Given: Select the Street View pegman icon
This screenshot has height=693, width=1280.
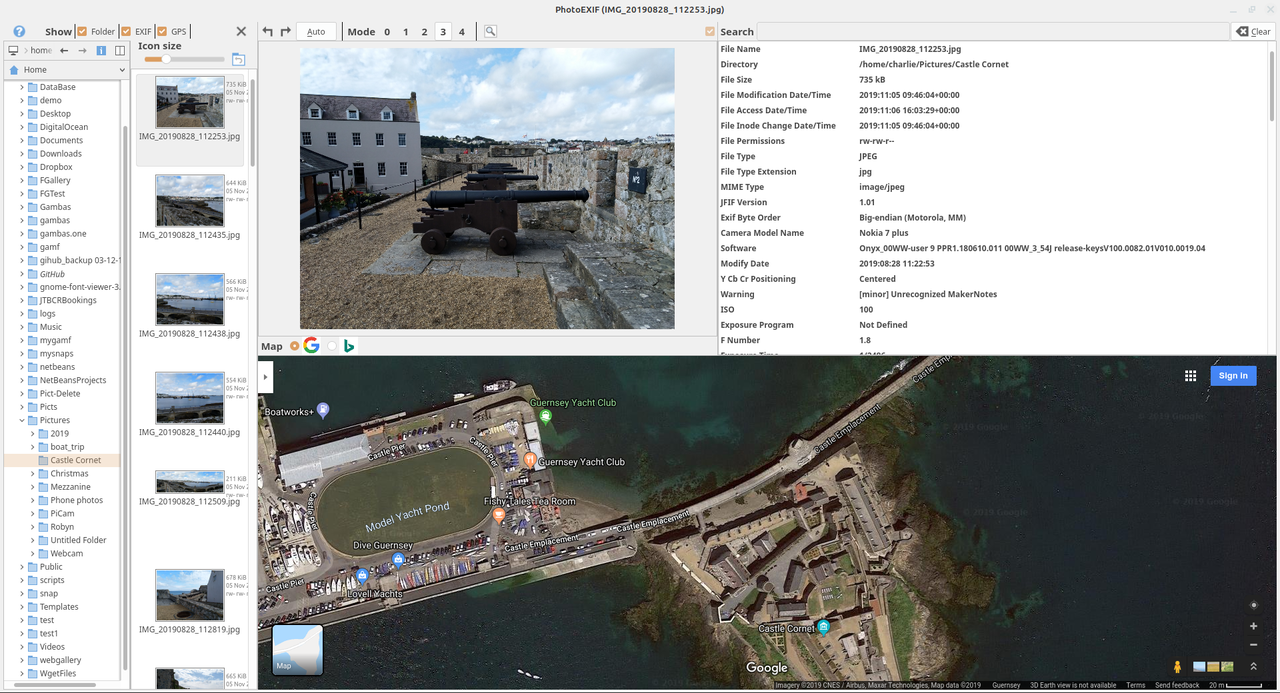Looking at the screenshot, I should coord(1177,667).
